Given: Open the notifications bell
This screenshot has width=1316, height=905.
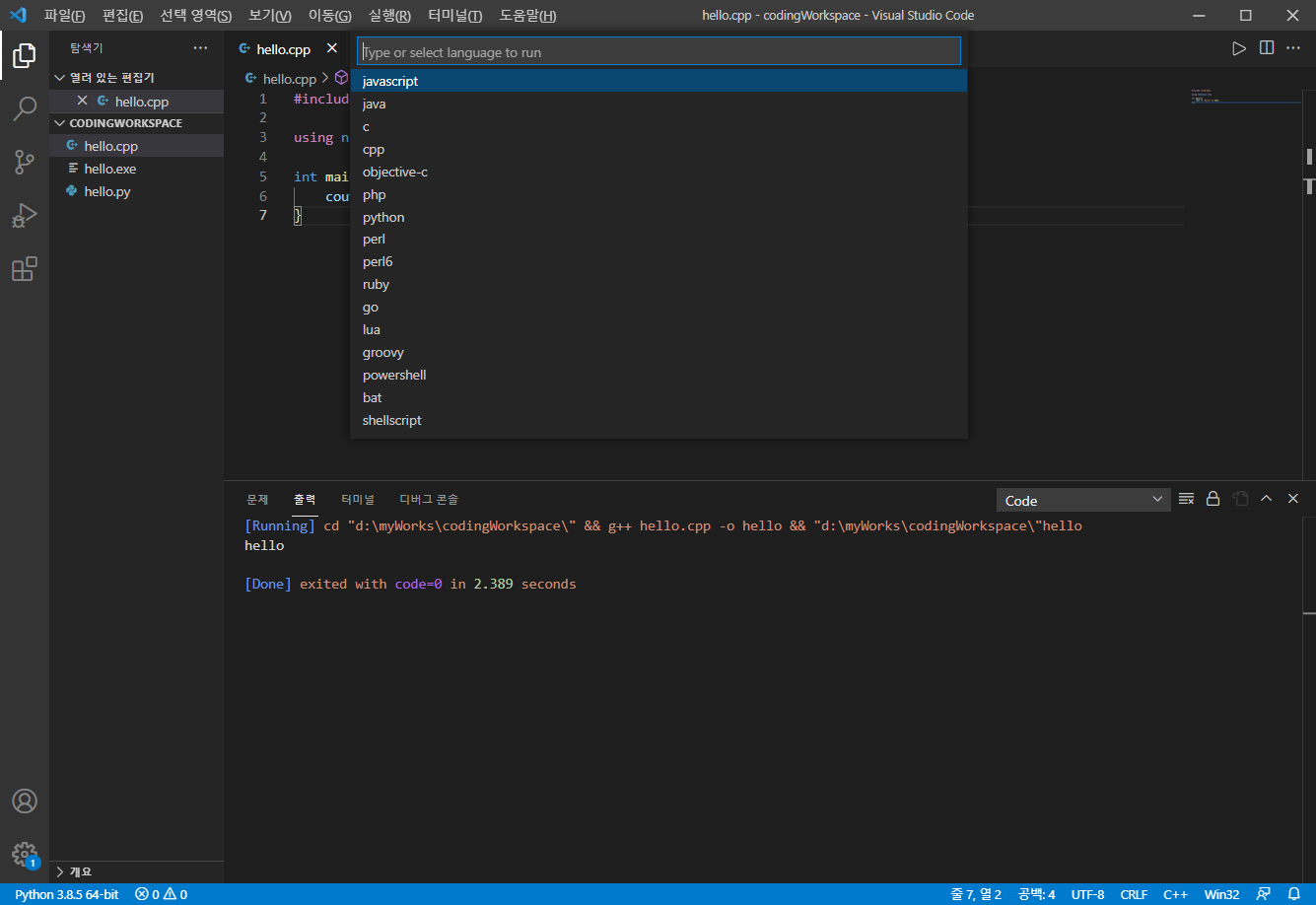Looking at the screenshot, I should pos(1294,894).
